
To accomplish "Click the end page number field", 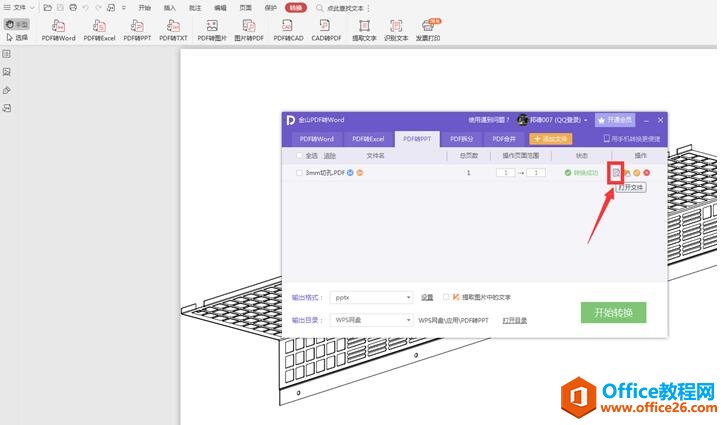I will click(x=536, y=173).
